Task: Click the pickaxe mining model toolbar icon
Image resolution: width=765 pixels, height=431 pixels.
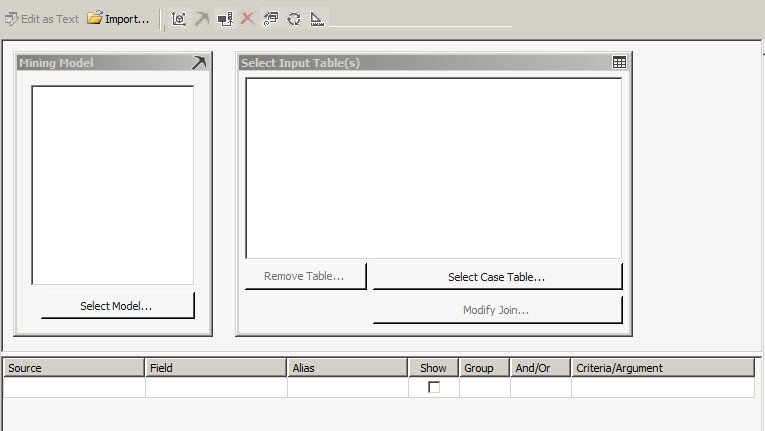Action: point(201,19)
